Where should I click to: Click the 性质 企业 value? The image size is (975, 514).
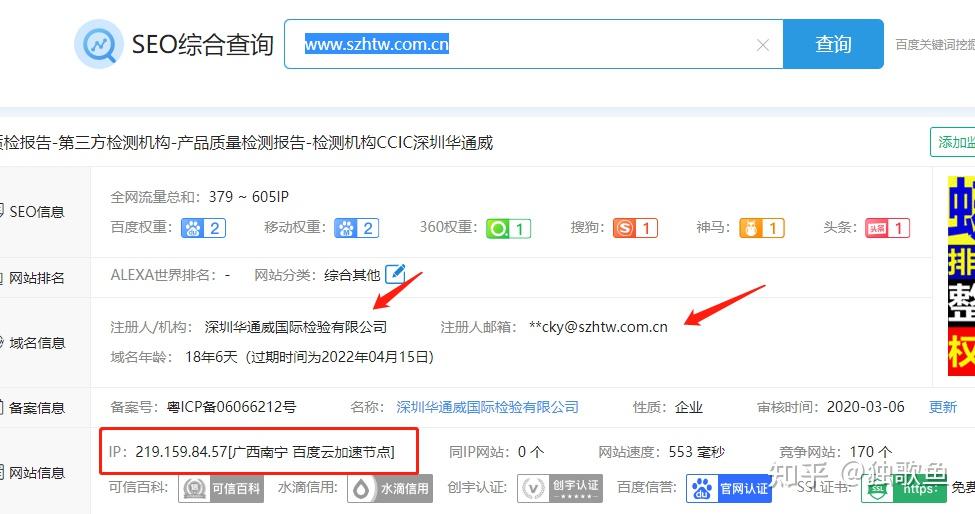tap(689, 407)
